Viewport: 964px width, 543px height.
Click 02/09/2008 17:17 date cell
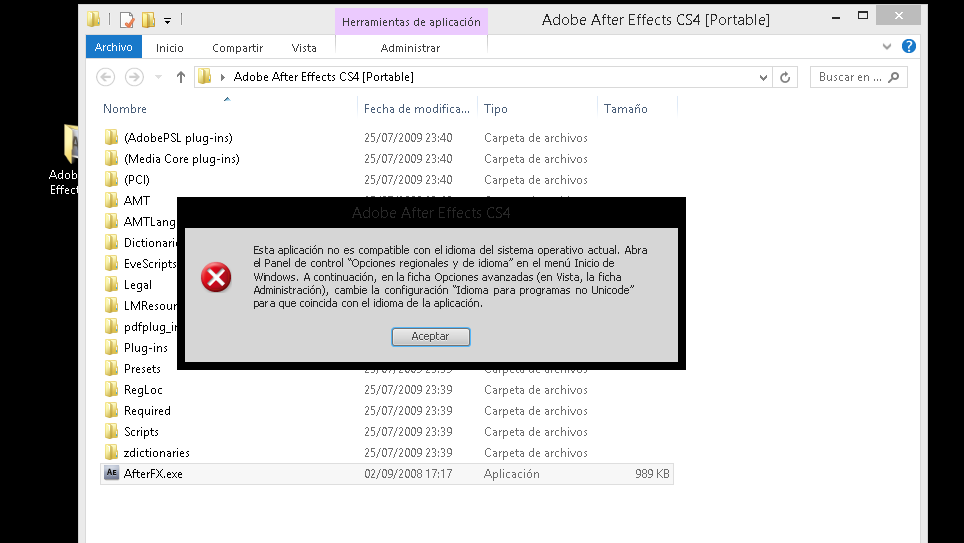pyautogui.click(x=408, y=474)
